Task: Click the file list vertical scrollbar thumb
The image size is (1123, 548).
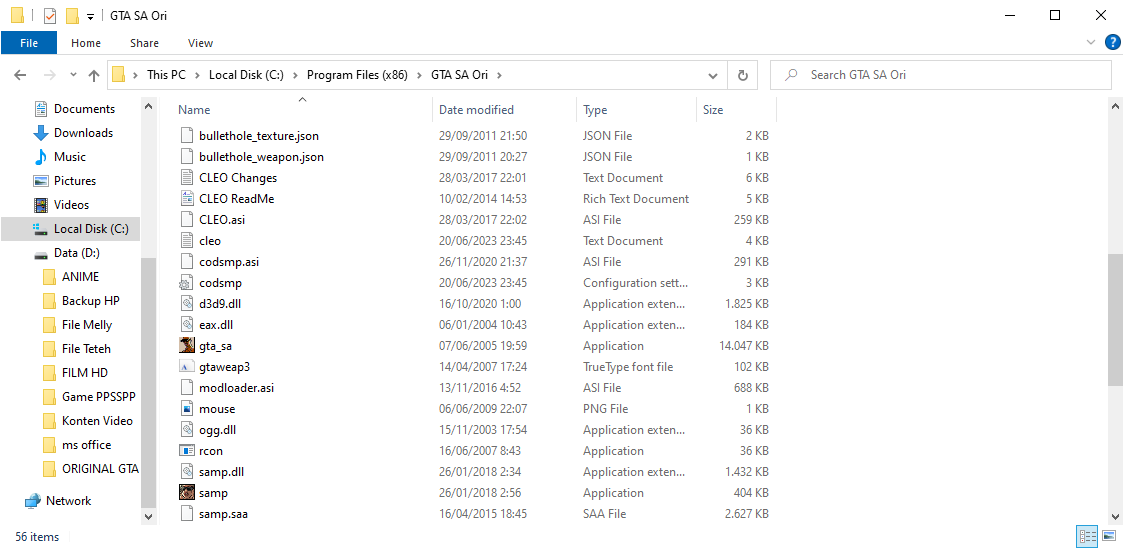Action: click(1115, 320)
